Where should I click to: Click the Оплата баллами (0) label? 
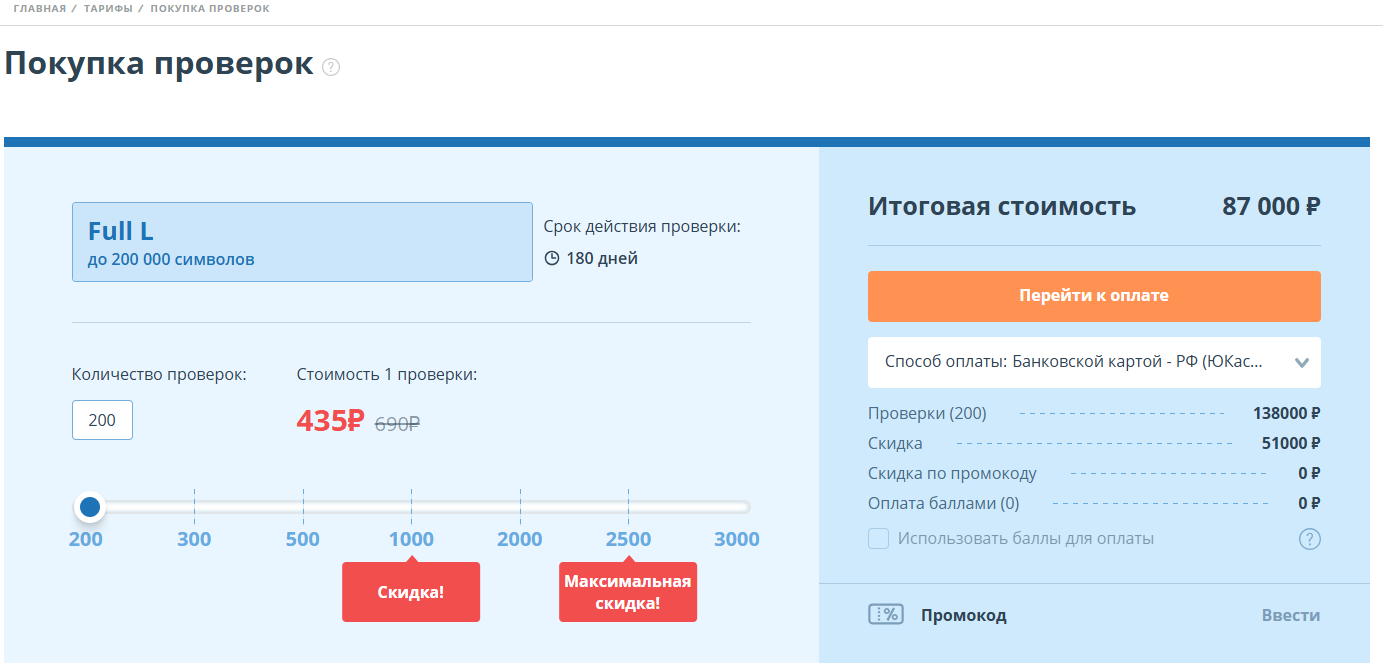coord(944,503)
